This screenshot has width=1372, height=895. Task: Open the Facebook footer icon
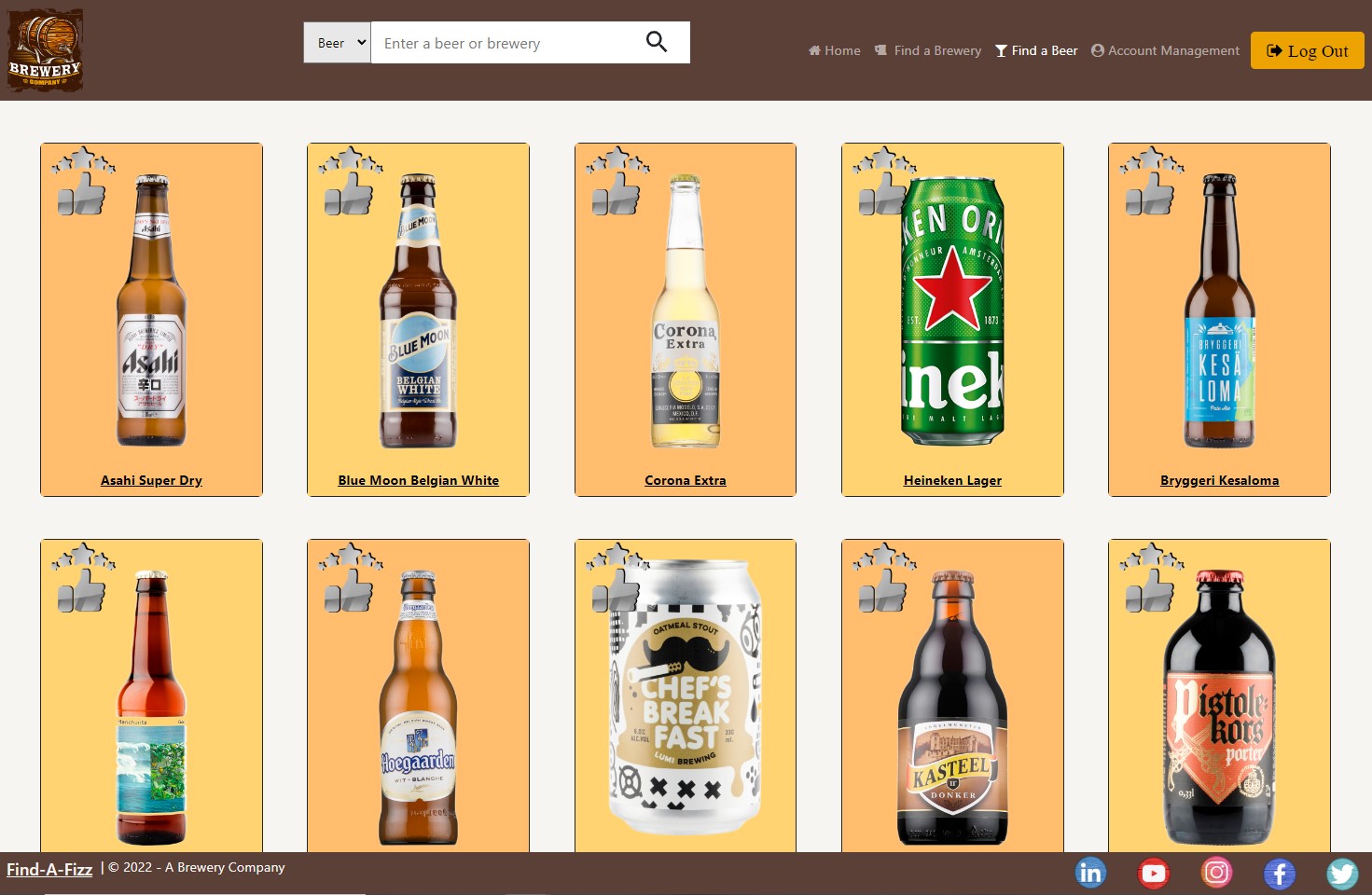[x=1280, y=874]
